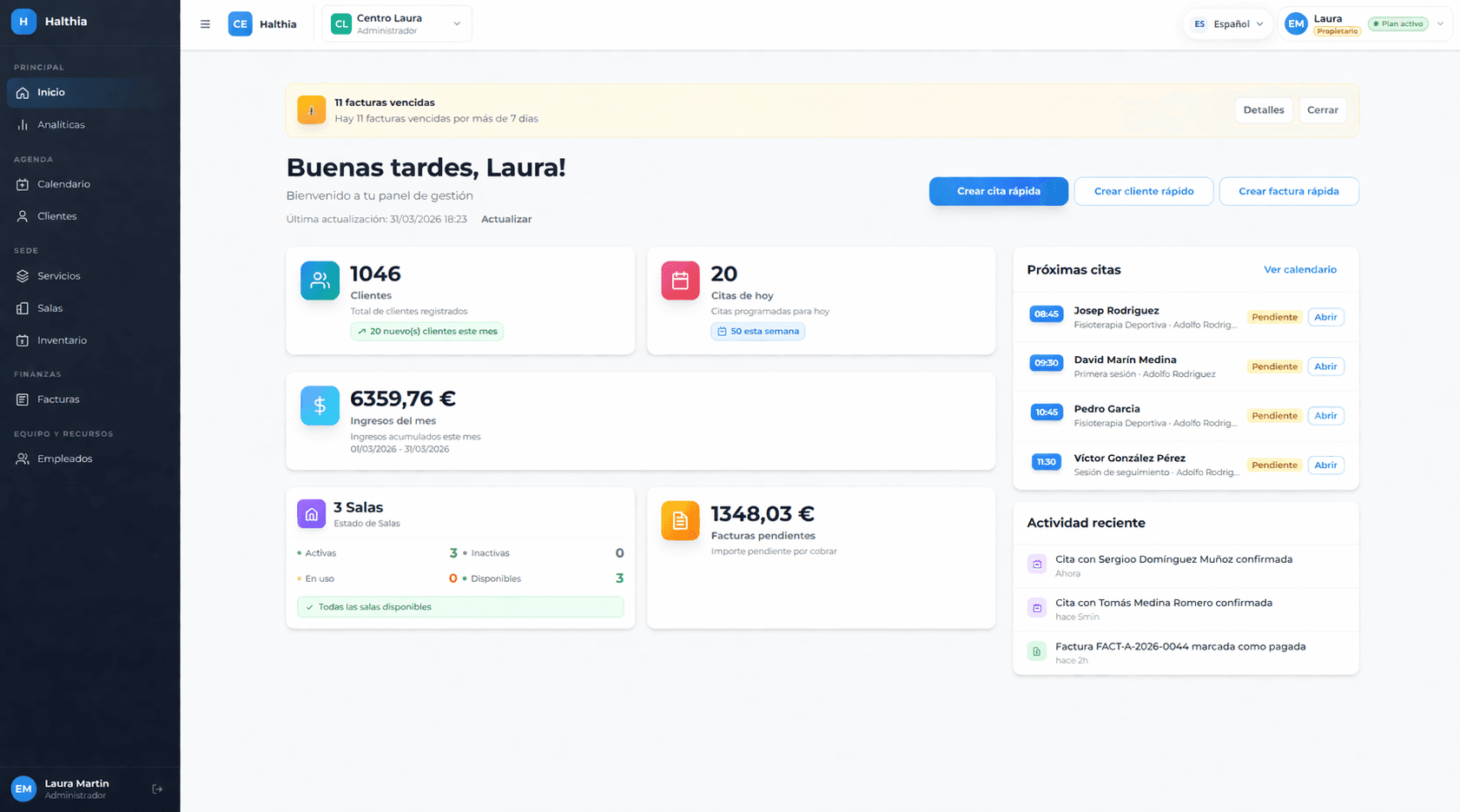This screenshot has height=812, width=1460.
Task: Open Ver calendario from Próximas citas
Action: pos(1300,269)
